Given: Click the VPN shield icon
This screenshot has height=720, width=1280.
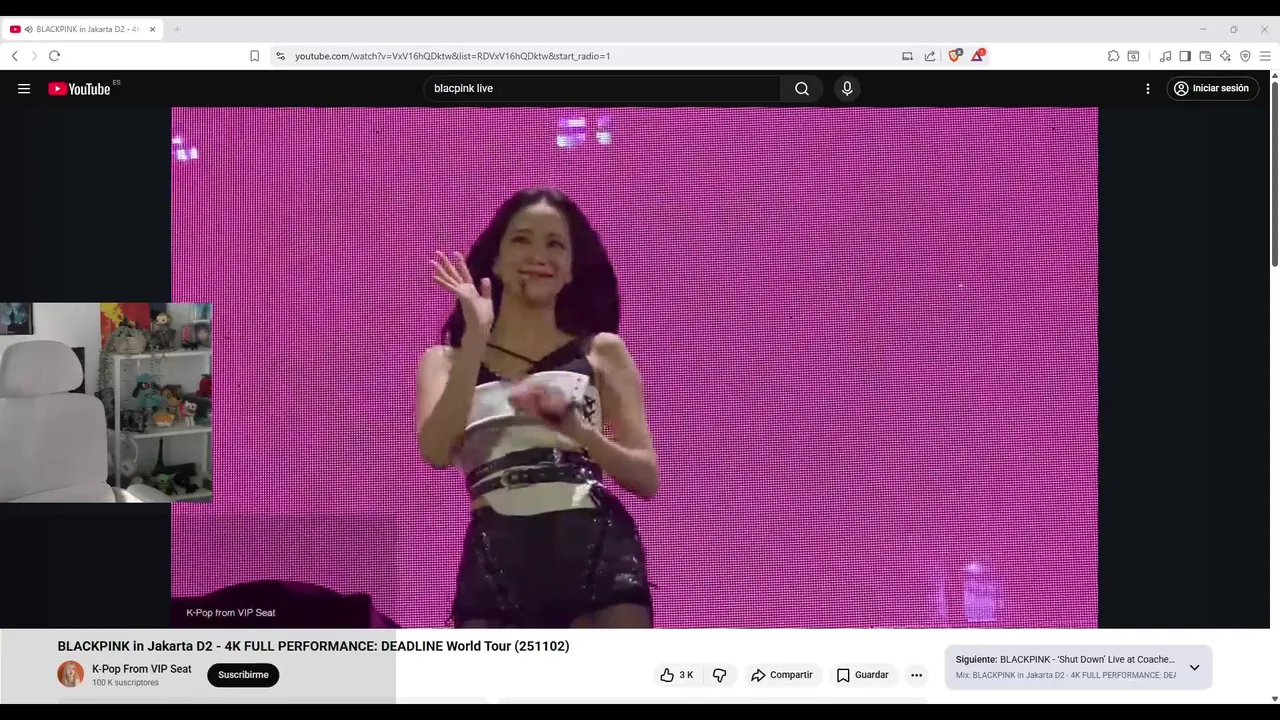Looking at the screenshot, I should [x=1245, y=56].
